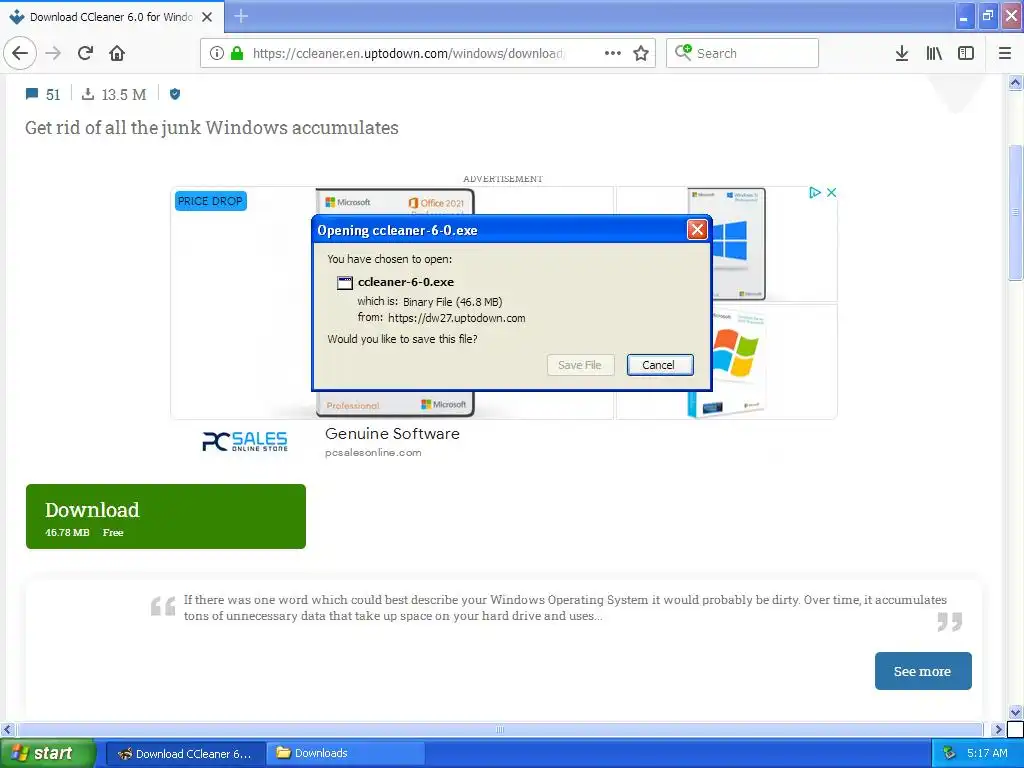Click the Genuine Software ad title

[x=392, y=434]
